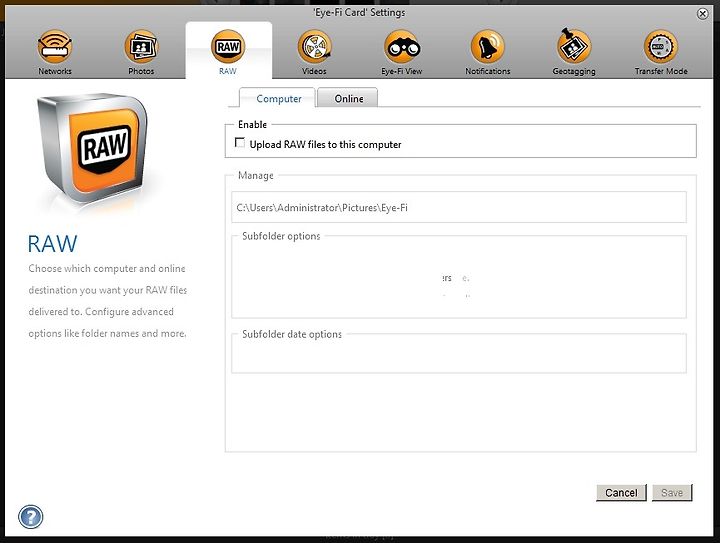Open the Notifications bell icon

tap(488, 47)
